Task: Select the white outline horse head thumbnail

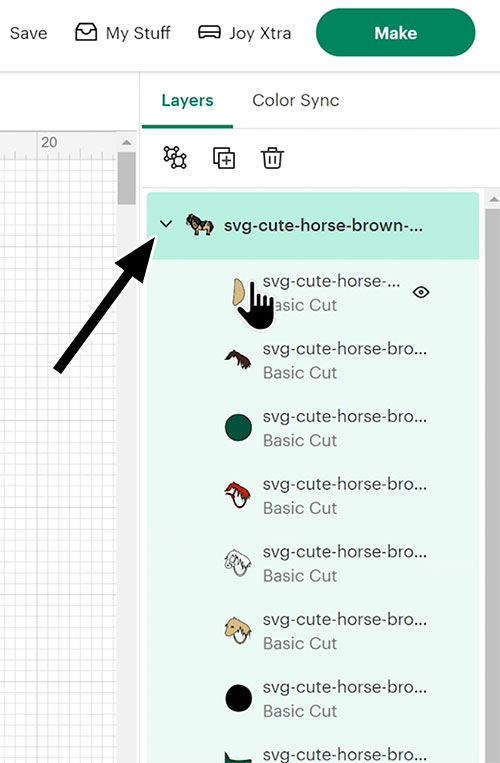Action: 238,563
